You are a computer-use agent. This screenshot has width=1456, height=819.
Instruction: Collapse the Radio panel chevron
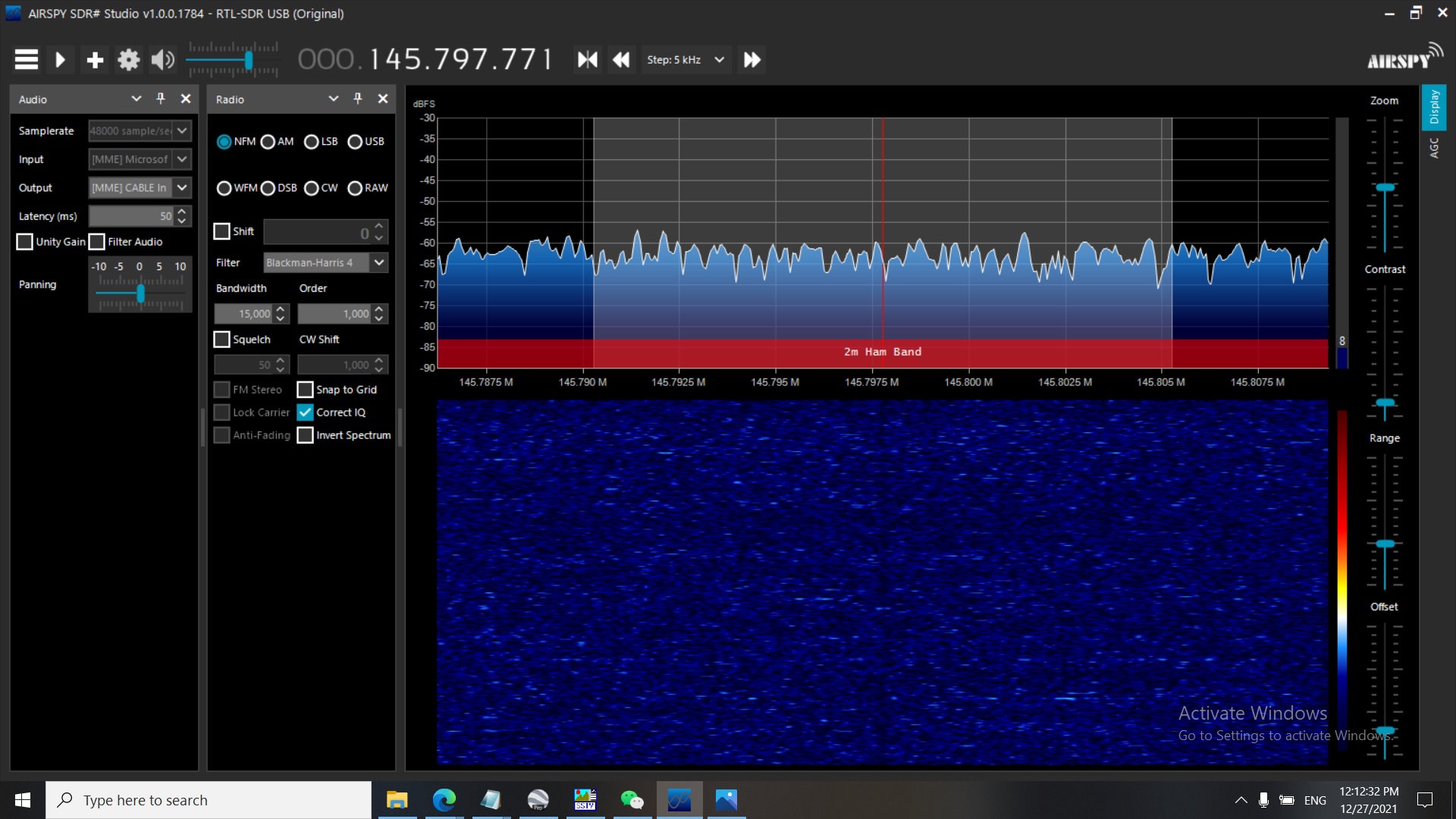coord(334,99)
